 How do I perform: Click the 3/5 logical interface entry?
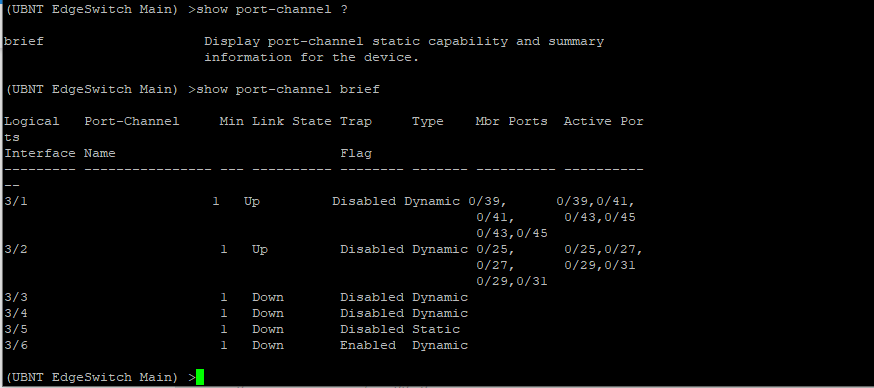point(16,329)
